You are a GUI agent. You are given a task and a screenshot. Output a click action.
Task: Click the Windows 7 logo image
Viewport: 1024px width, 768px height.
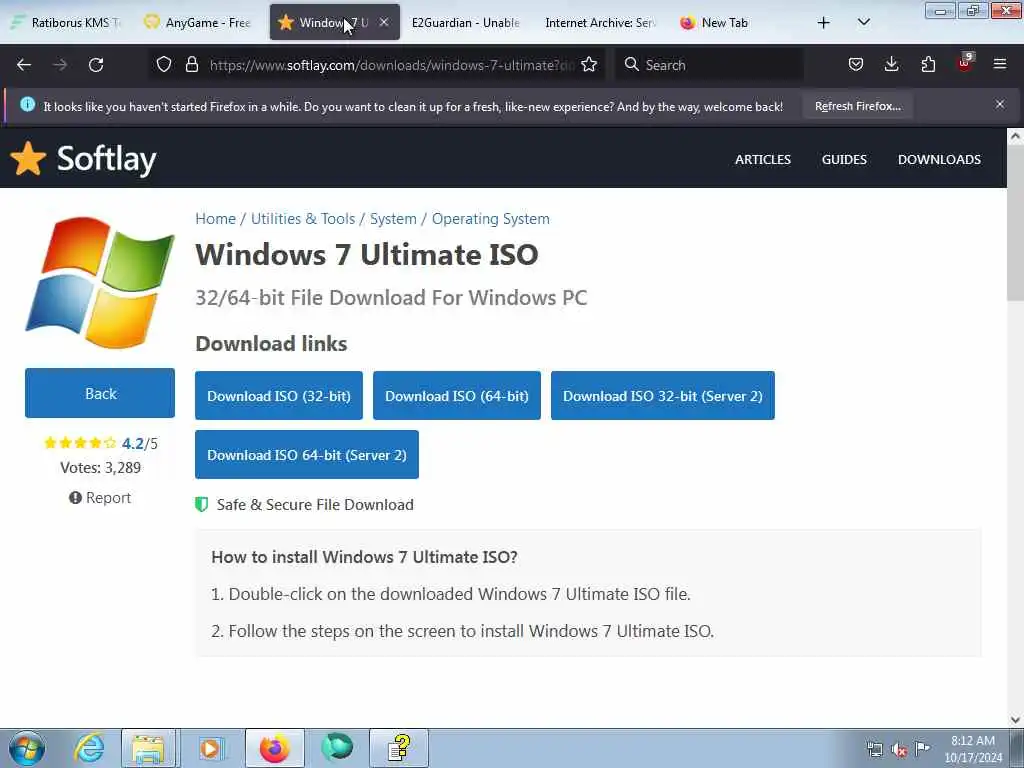click(100, 282)
